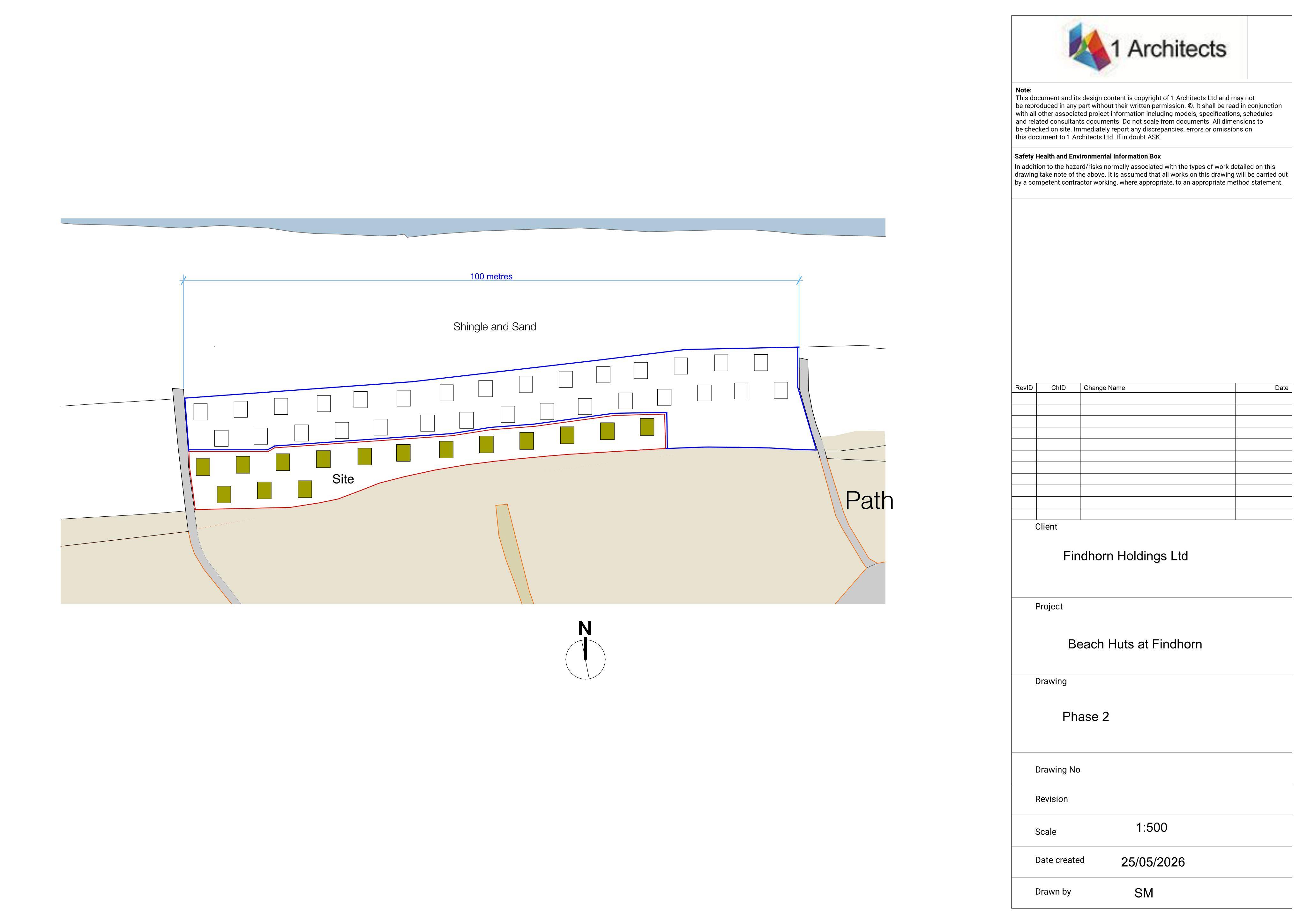Viewport: 1307px width, 924px height.
Task: Click the 1 Architects logo
Action: pos(1146,48)
